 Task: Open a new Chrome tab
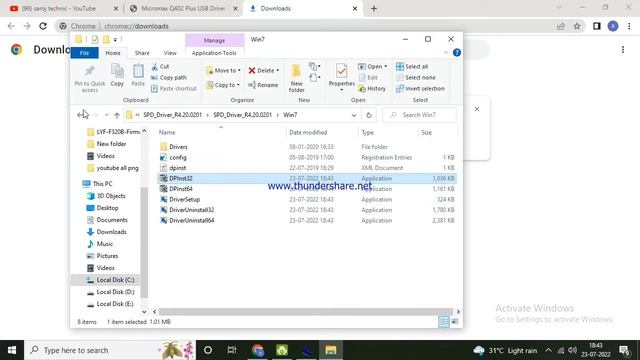tap(374, 9)
